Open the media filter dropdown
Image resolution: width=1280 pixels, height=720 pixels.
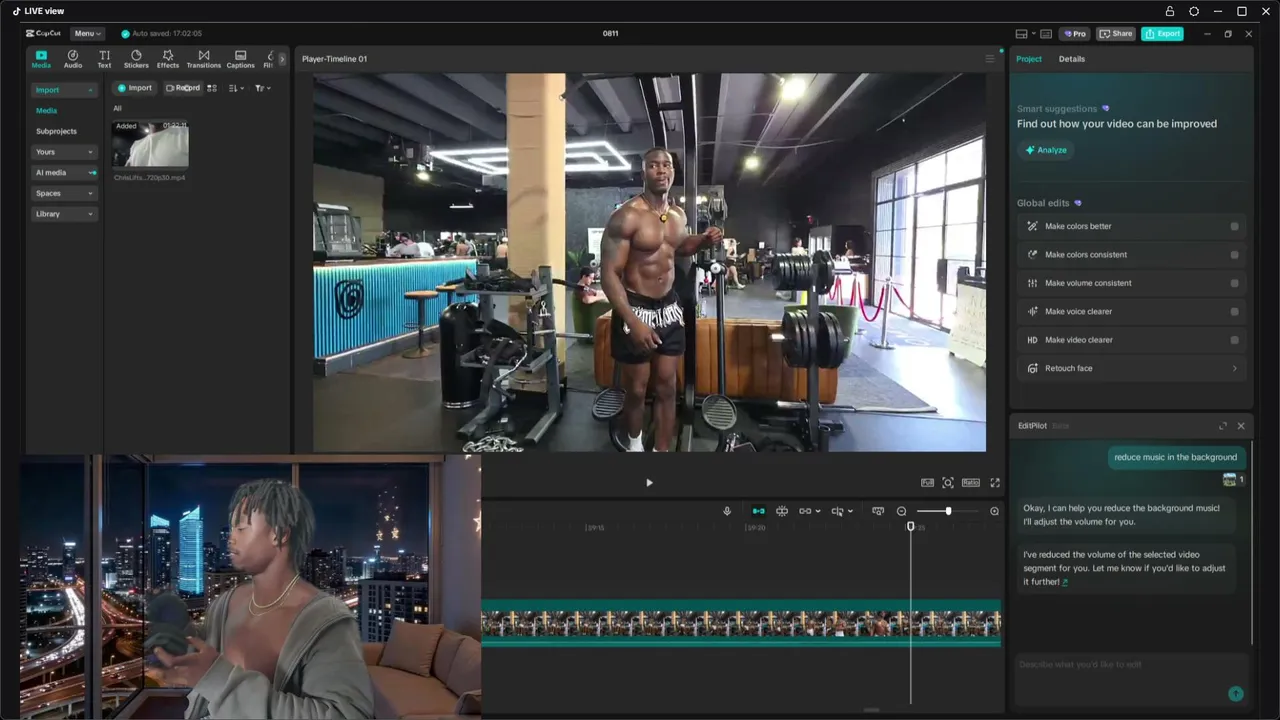(x=262, y=88)
